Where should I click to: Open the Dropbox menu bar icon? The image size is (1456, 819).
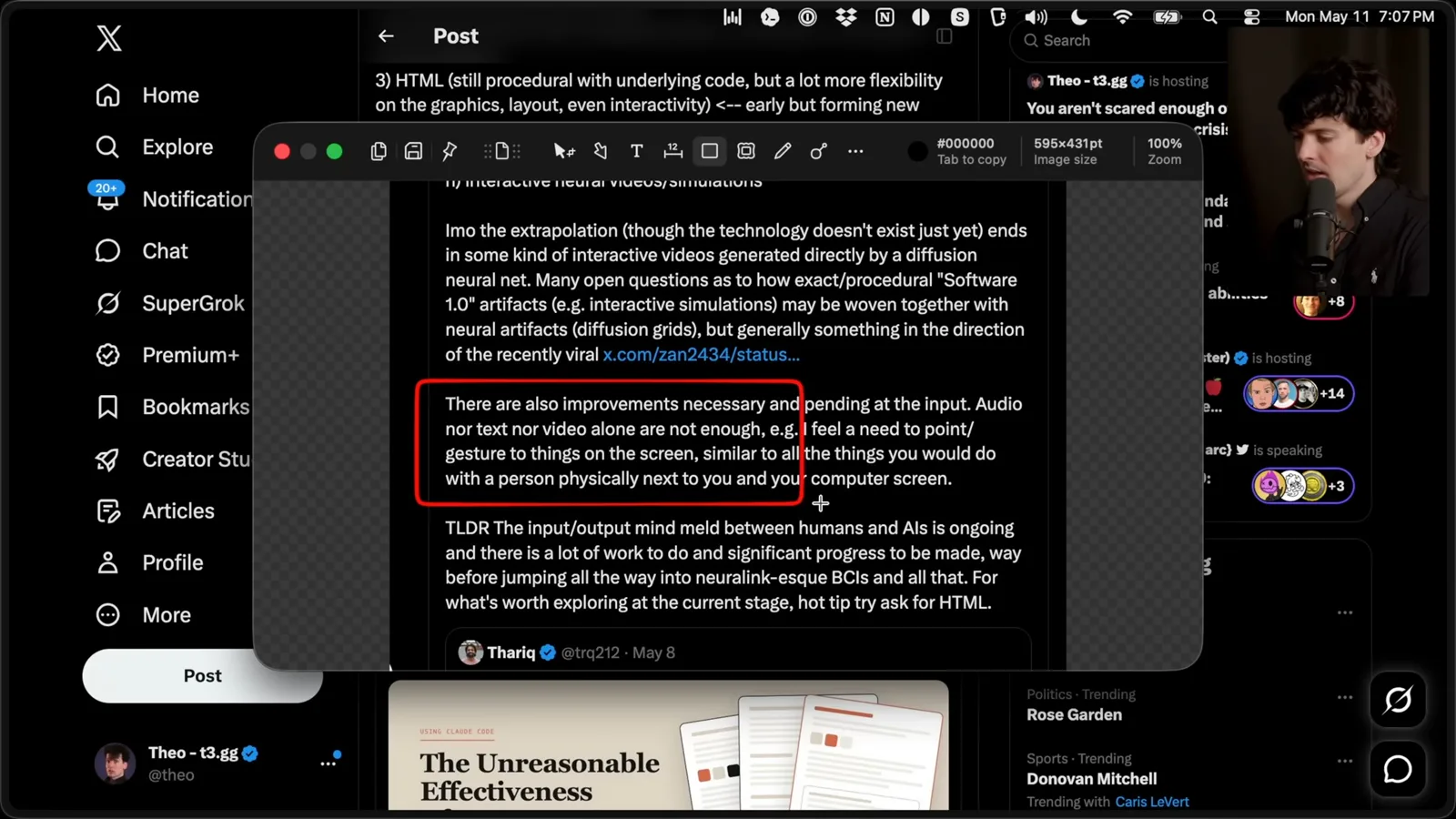coord(846,16)
